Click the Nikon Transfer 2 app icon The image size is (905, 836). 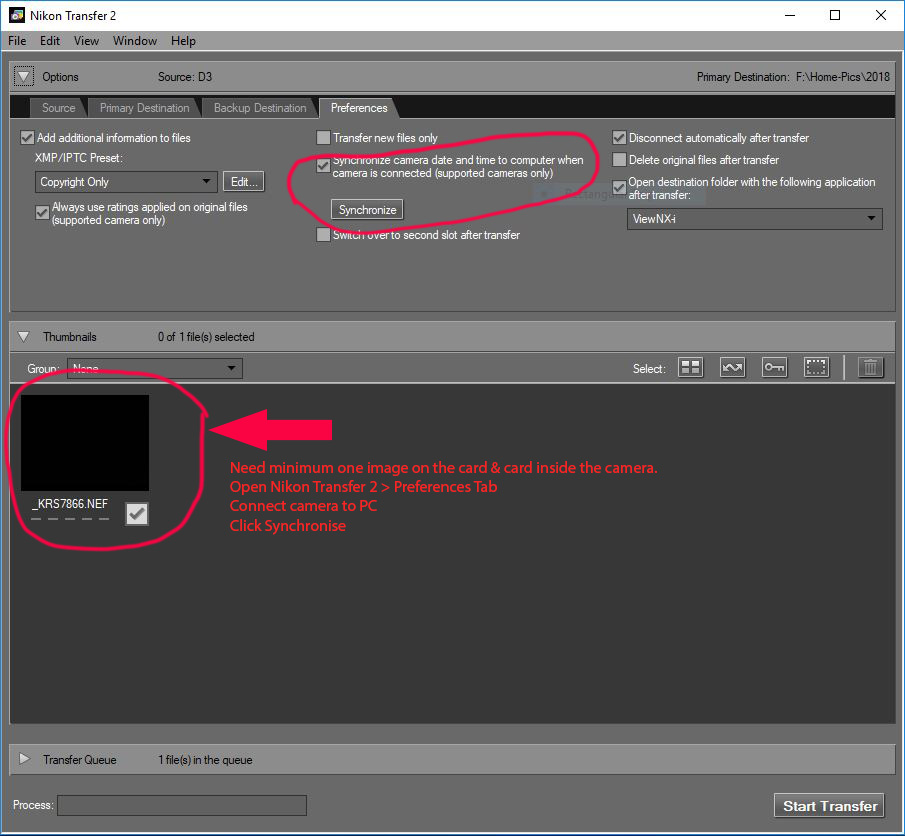(17, 15)
